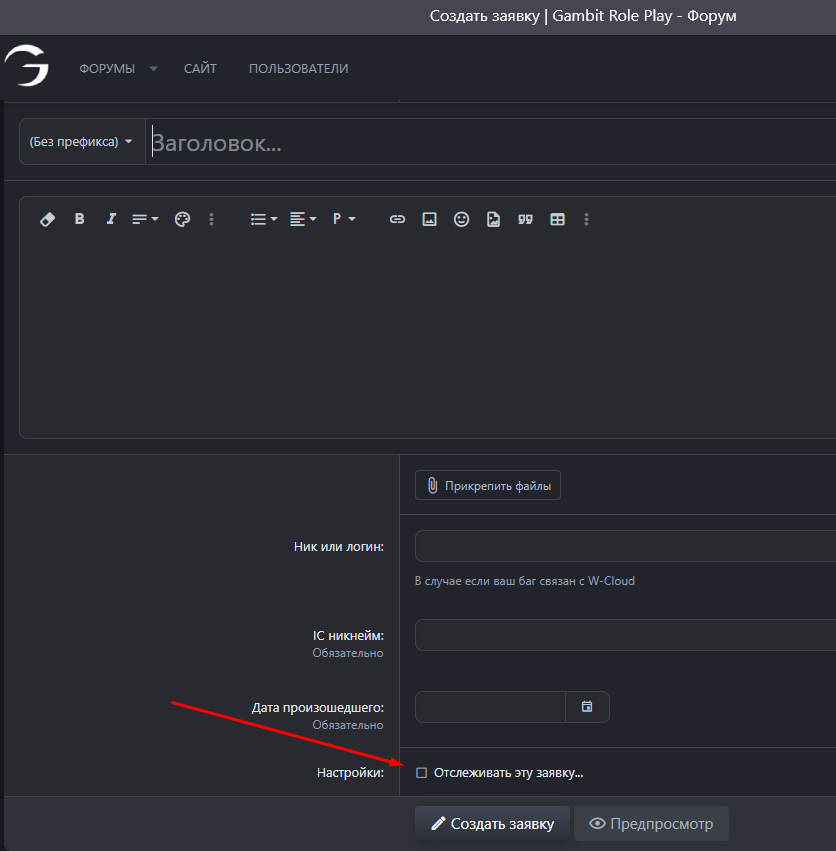
Task: Insert media file icon
Action: coord(493,219)
